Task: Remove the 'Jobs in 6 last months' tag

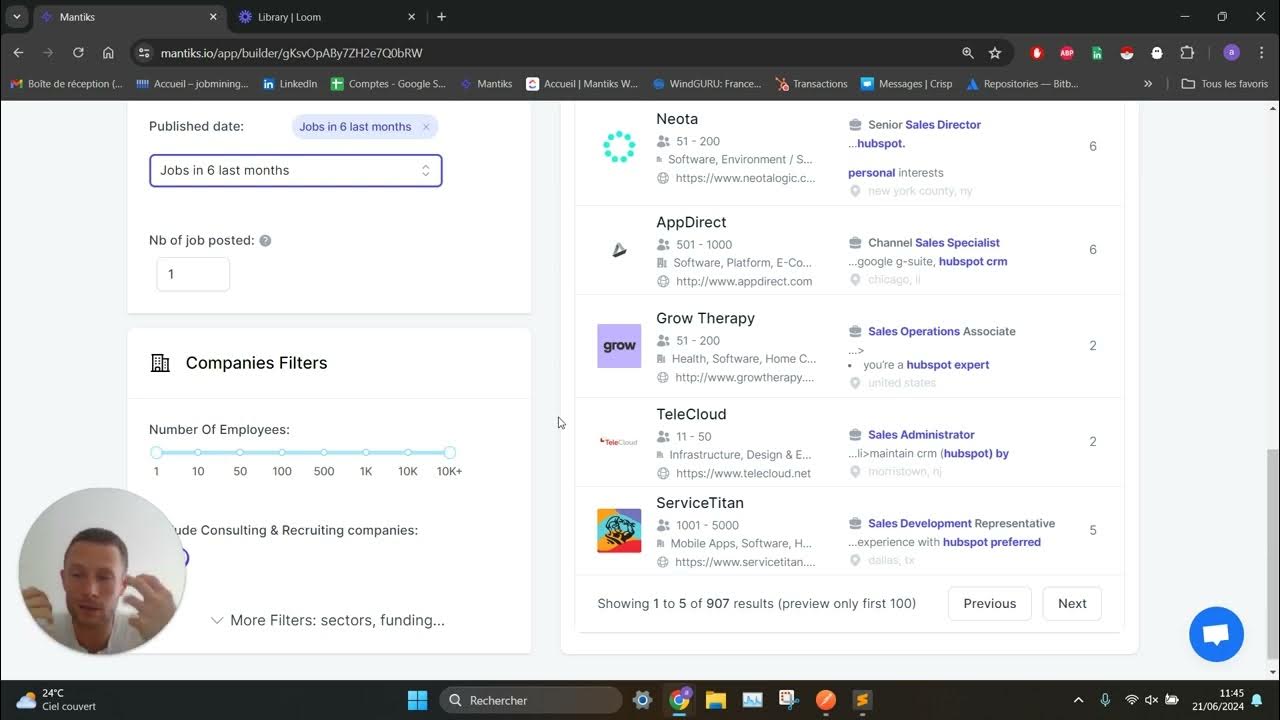Action: [x=426, y=127]
